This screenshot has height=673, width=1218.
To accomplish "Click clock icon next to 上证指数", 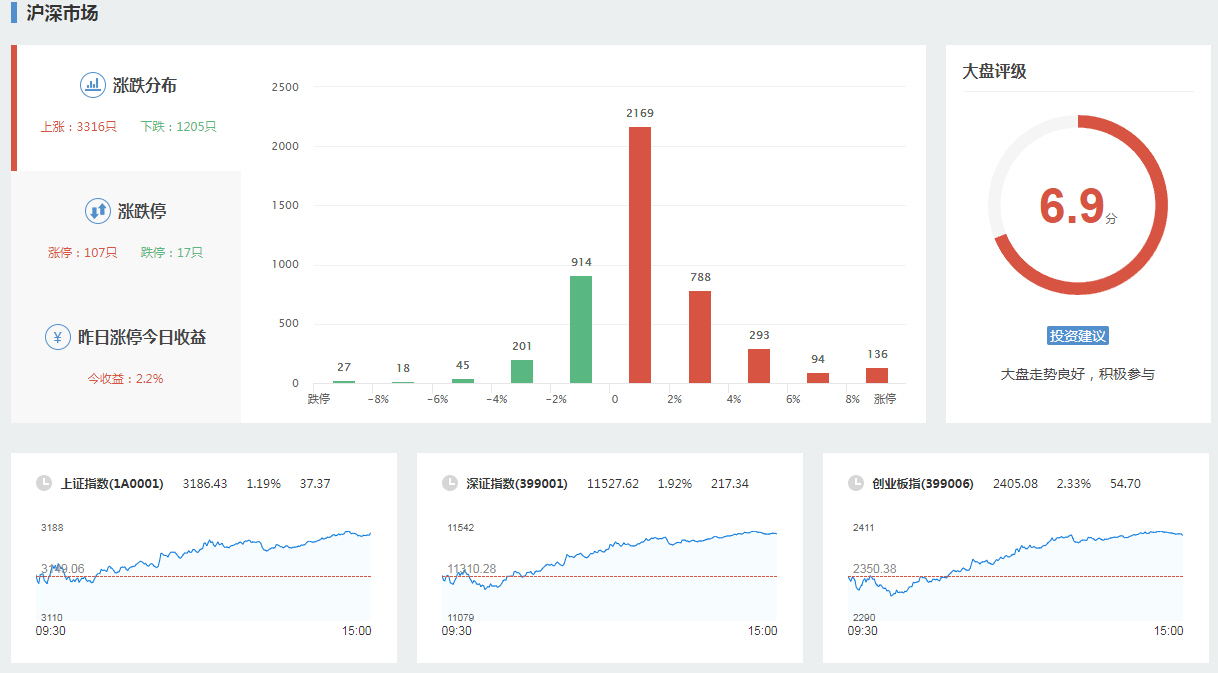I will (x=44, y=483).
